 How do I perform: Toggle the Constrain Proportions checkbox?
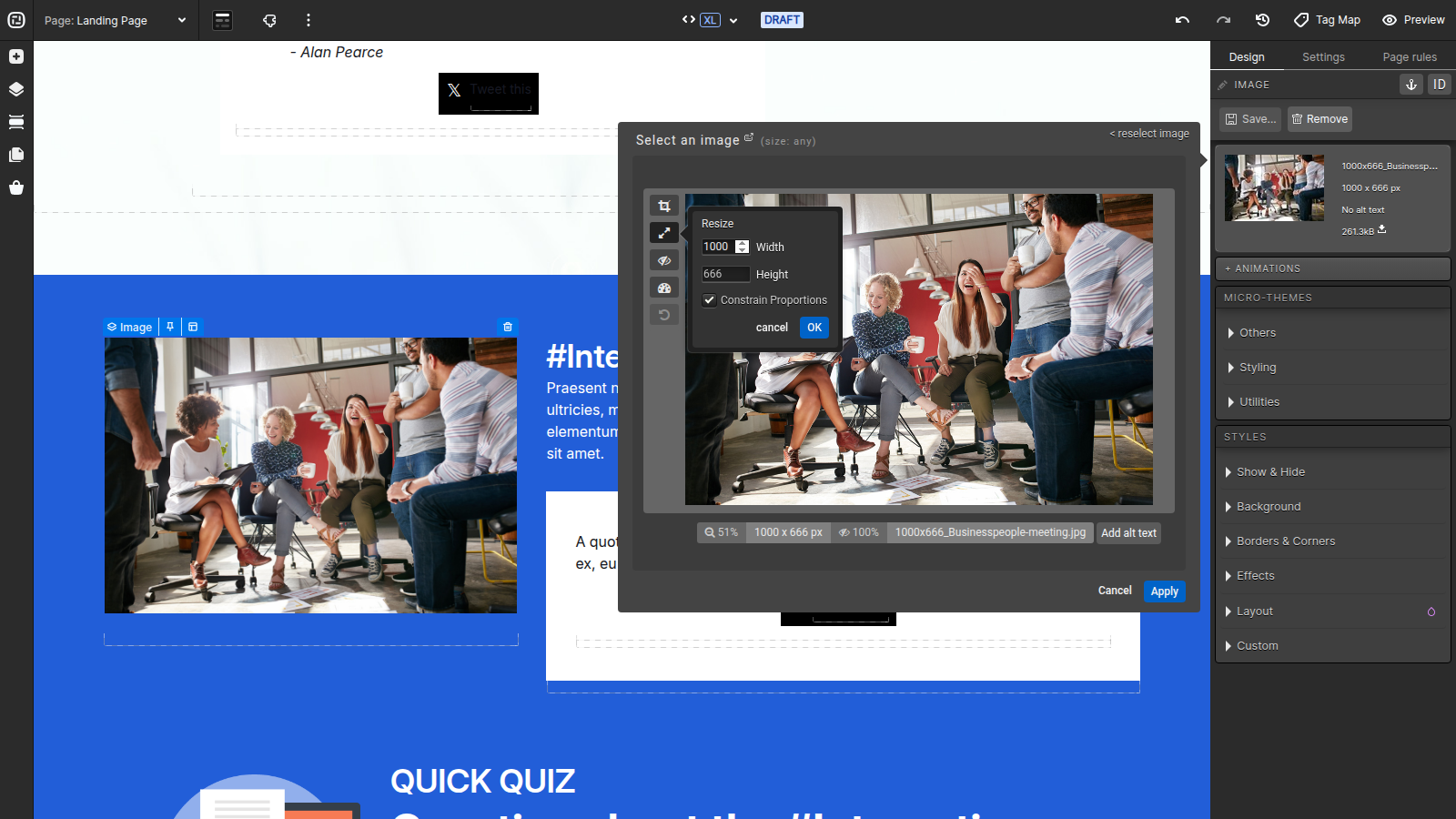tap(710, 299)
